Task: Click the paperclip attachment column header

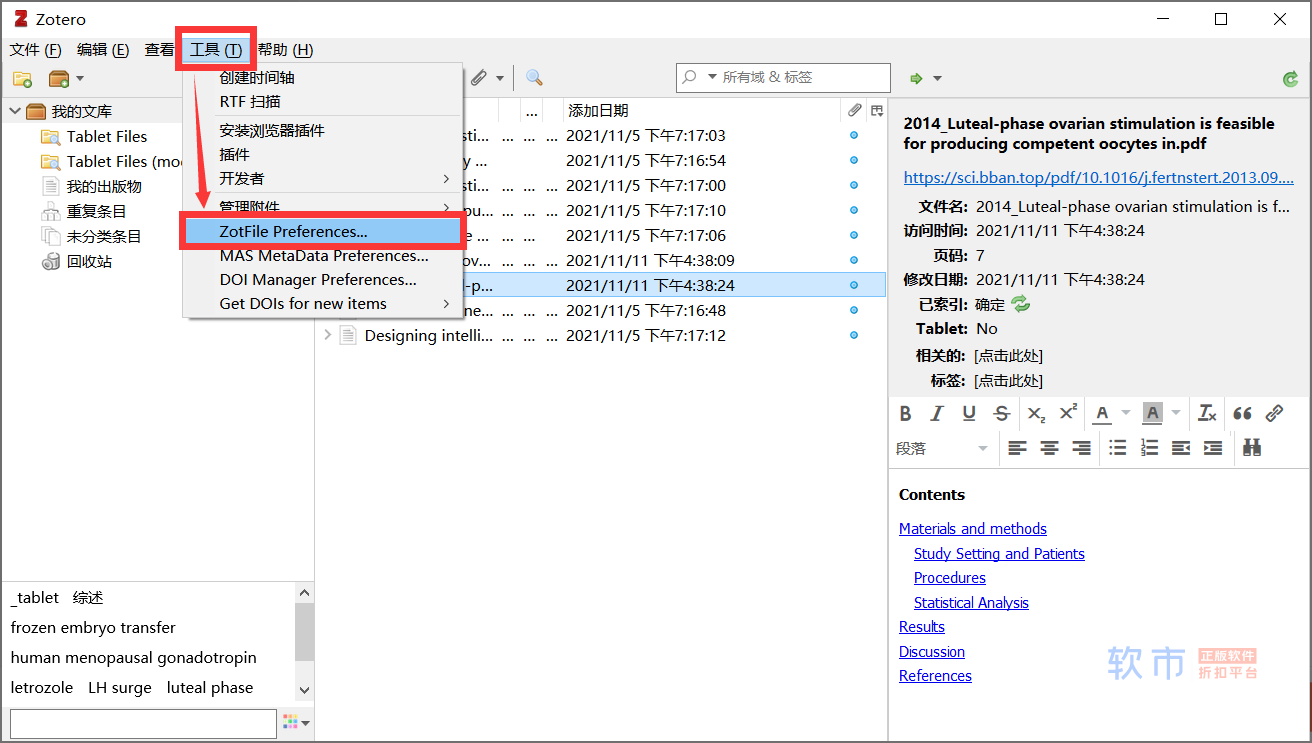Action: 854,110
